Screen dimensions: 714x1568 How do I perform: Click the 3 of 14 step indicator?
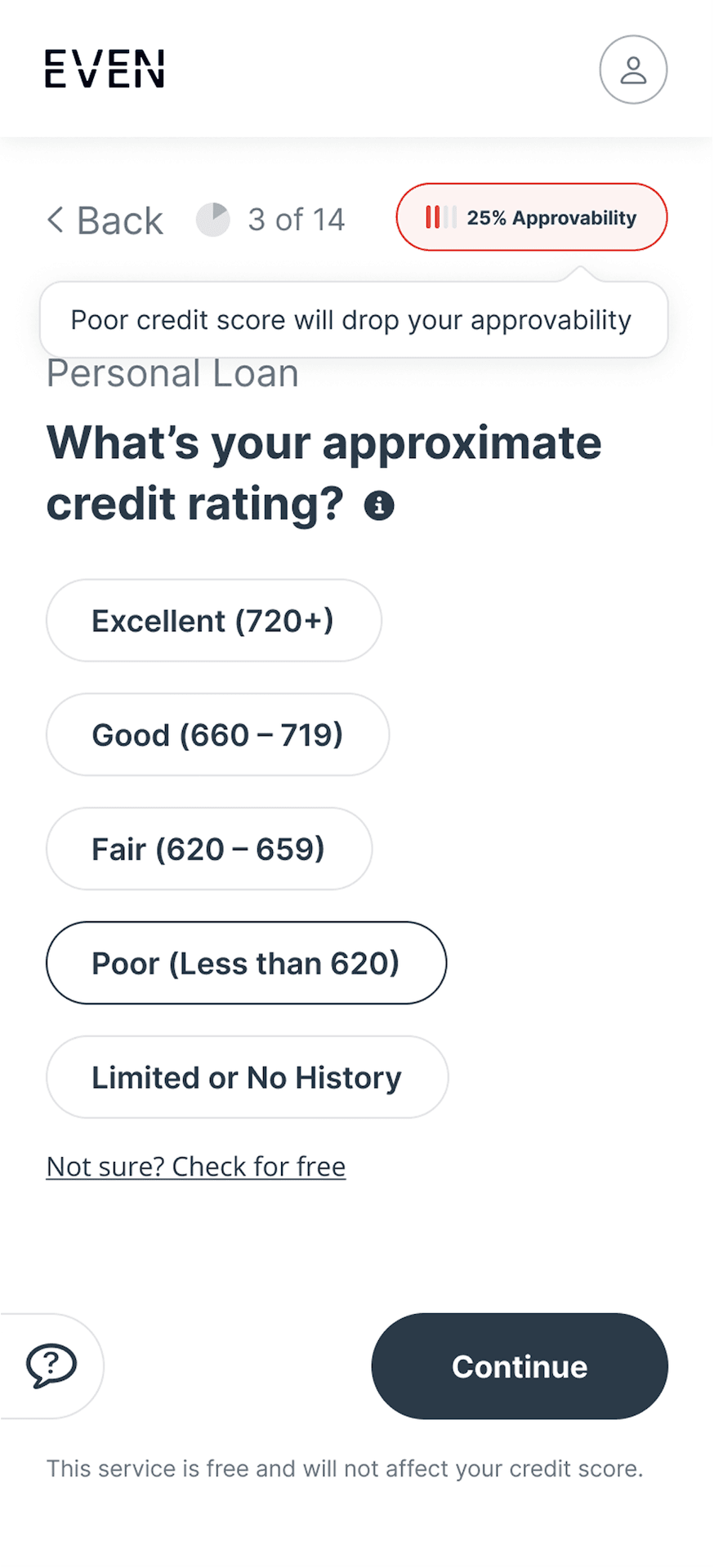[297, 220]
